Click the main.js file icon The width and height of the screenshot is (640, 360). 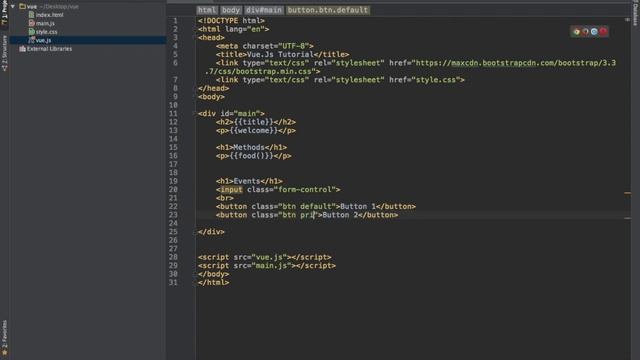pos(31,23)
